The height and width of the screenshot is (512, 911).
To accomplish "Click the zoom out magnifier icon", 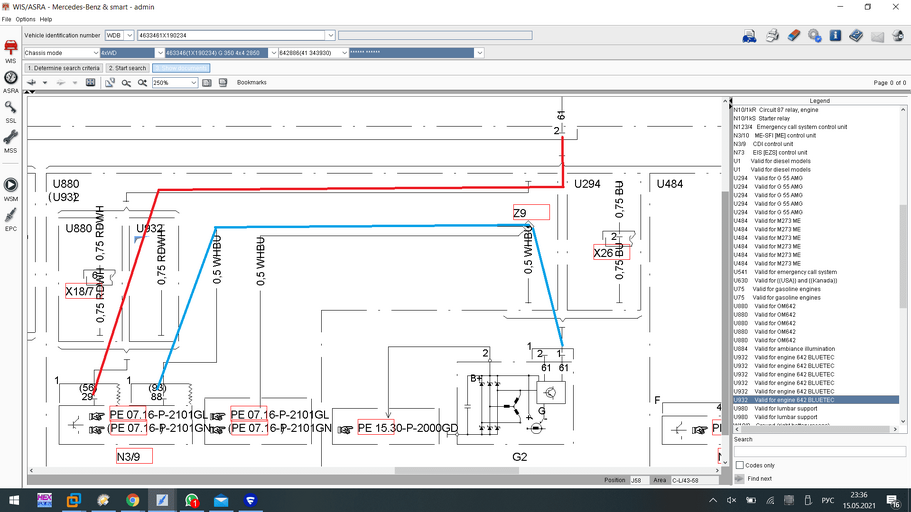I will tap(126, 83).
